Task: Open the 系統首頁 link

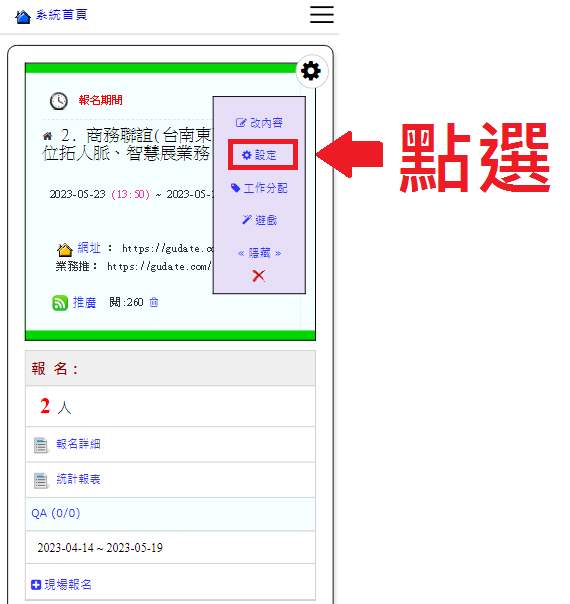Action: click(x=62, y=15)
